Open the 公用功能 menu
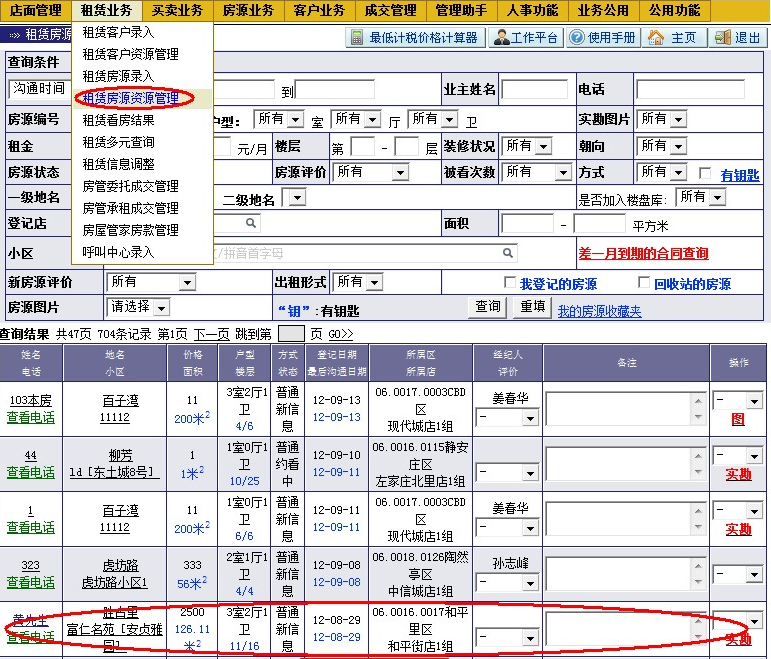This screenshot has width=771, height=659. (674, 10)
